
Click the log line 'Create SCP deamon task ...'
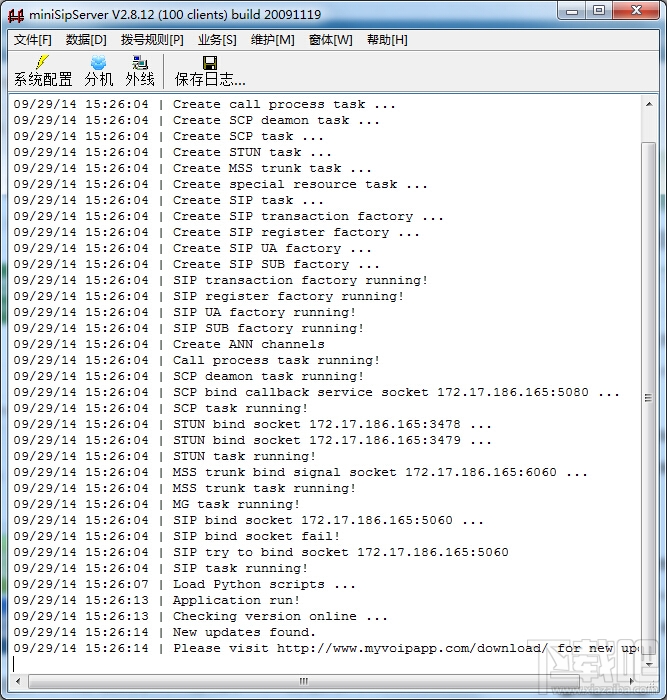pyautogui.click(x=276, y=121)
